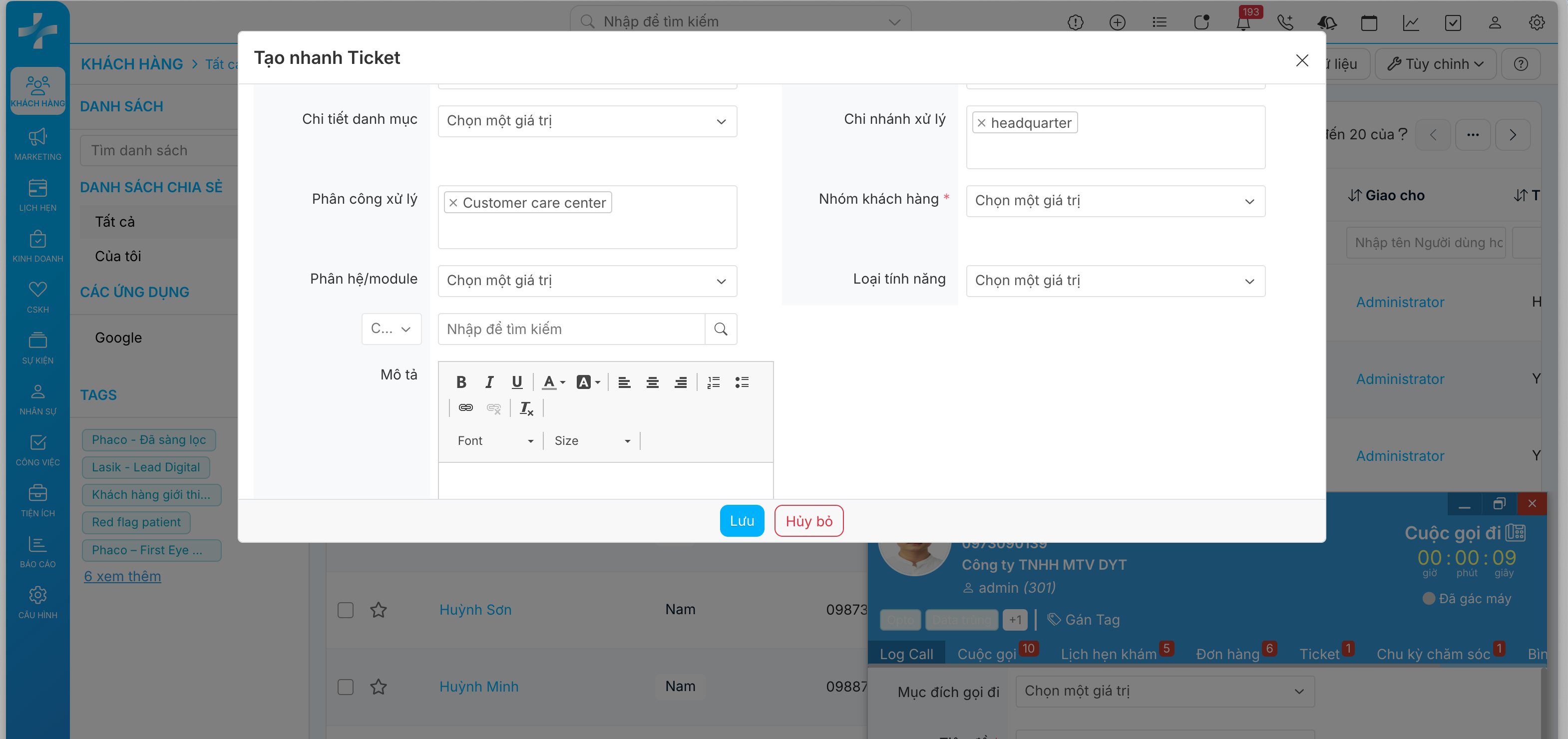Open the Lịch hẹn khám tab
The height and width of the screenshot is (739, 1568).
[x=1108, y=655]
